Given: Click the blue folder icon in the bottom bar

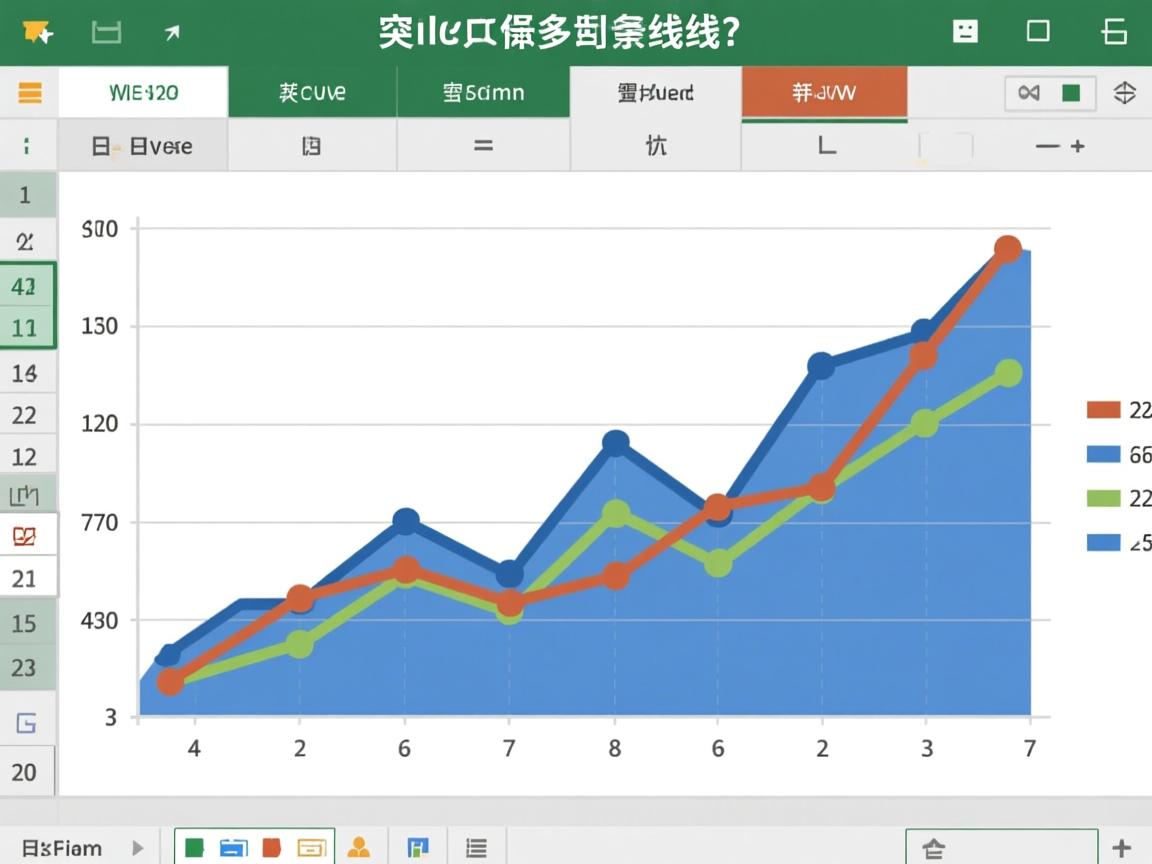Looking at the screenshot, I should click(234, 847).
